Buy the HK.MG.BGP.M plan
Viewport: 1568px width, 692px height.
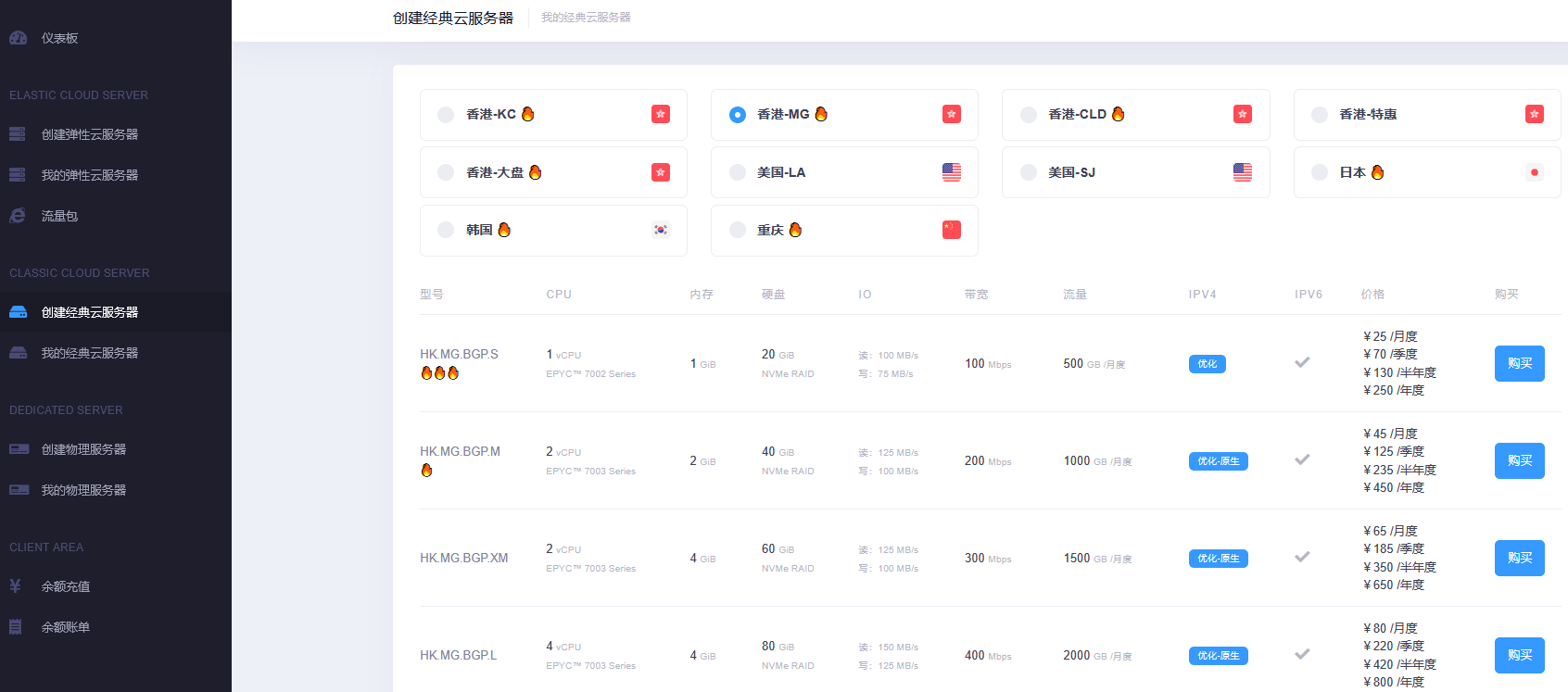1519,460
